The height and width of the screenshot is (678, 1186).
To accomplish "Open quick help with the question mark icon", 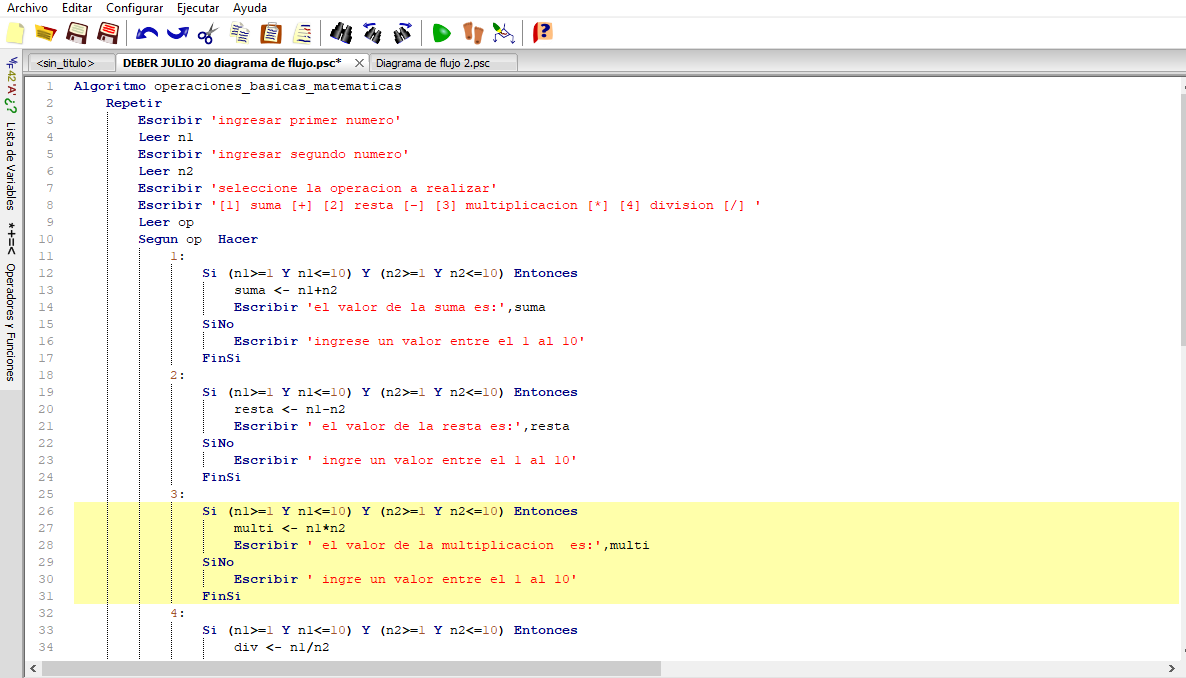I will pyautogui.click(x=541, y=32).
